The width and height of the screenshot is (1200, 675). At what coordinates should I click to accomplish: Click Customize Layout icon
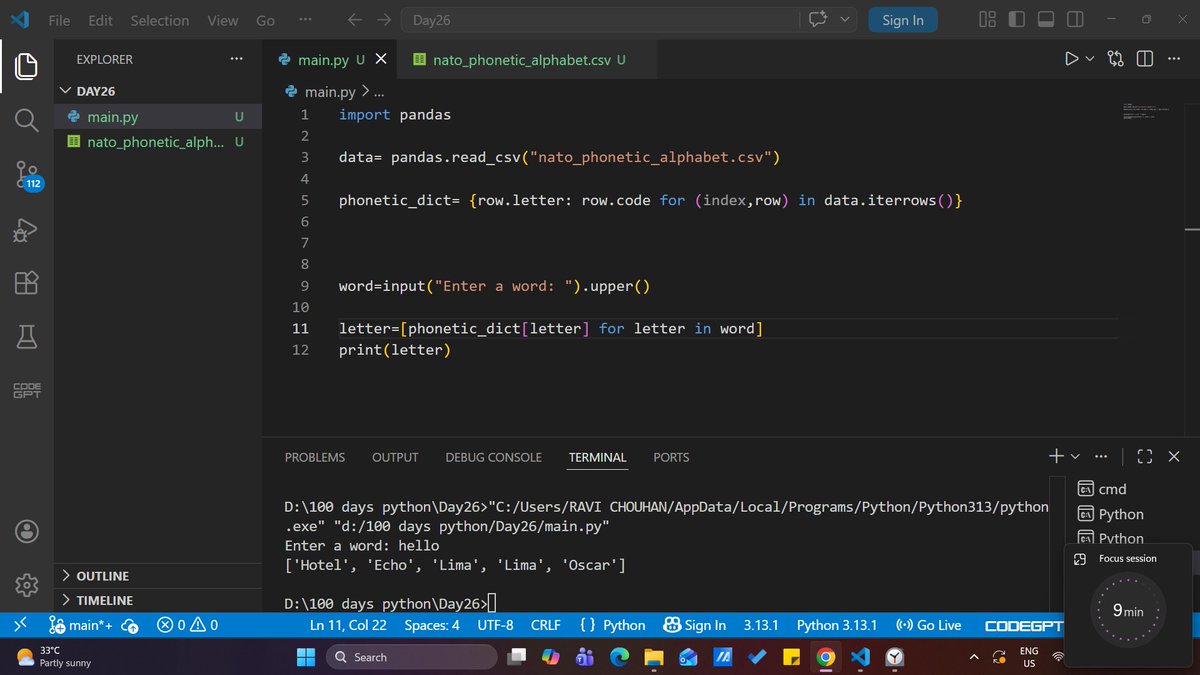(987, 20)
